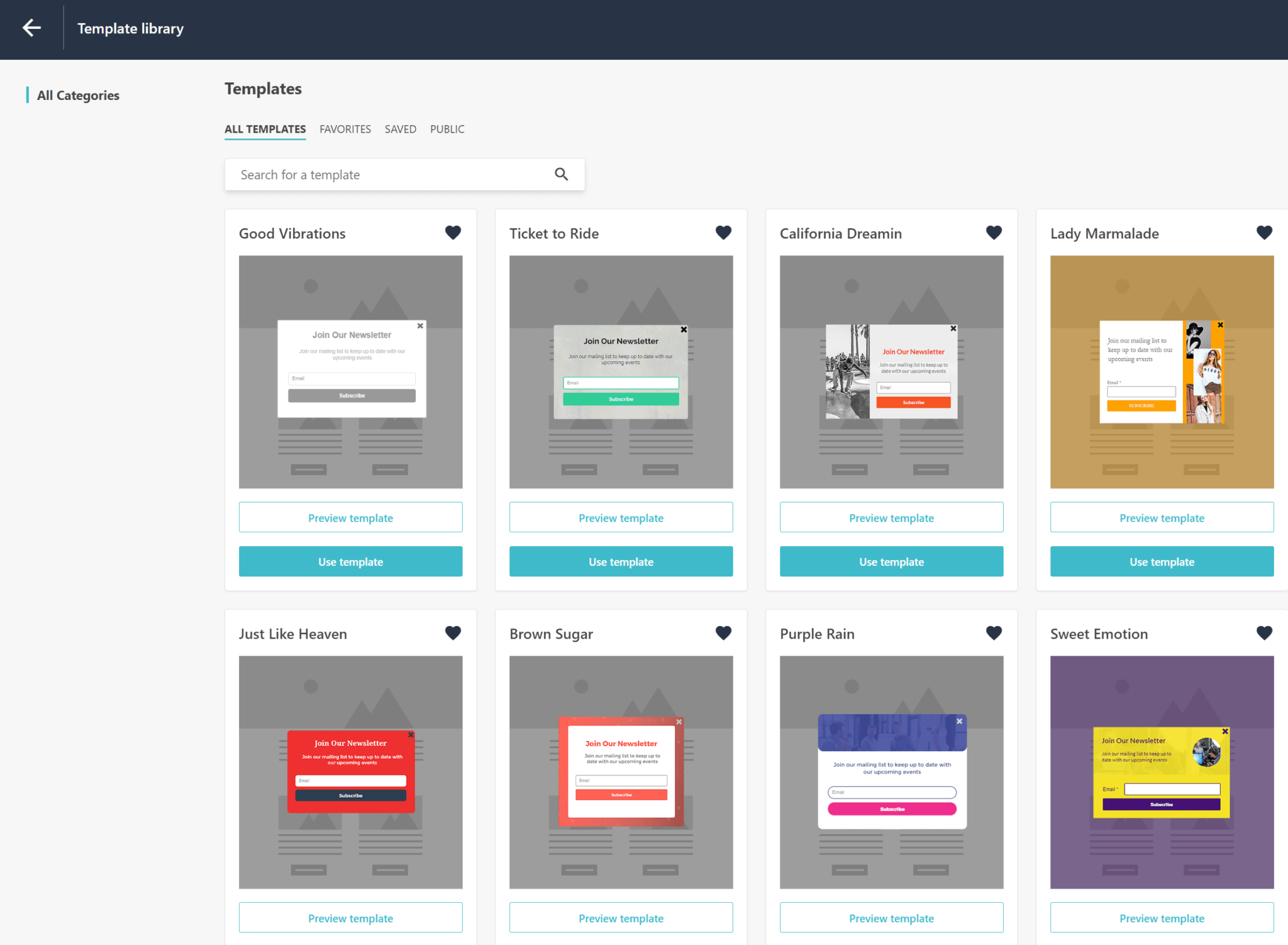The height and width of the screenshot is (945, 1288).
Task: Click the search magnifier icon
Action: point(561,174)
